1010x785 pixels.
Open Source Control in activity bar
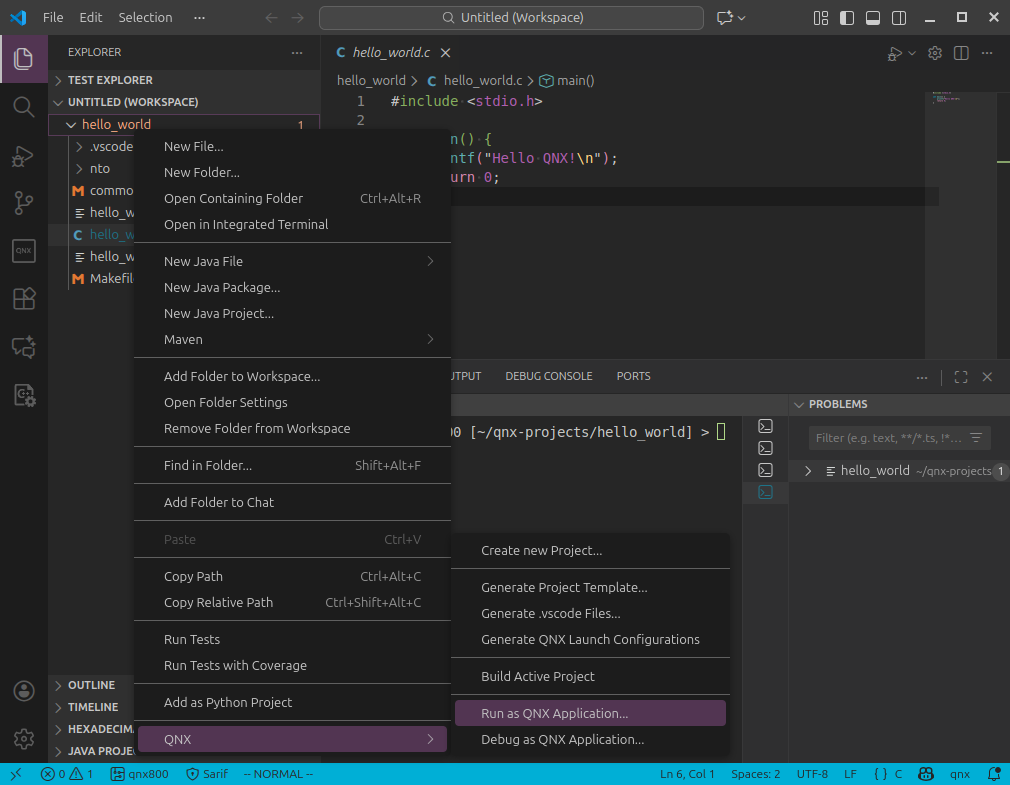coord(23,203)
